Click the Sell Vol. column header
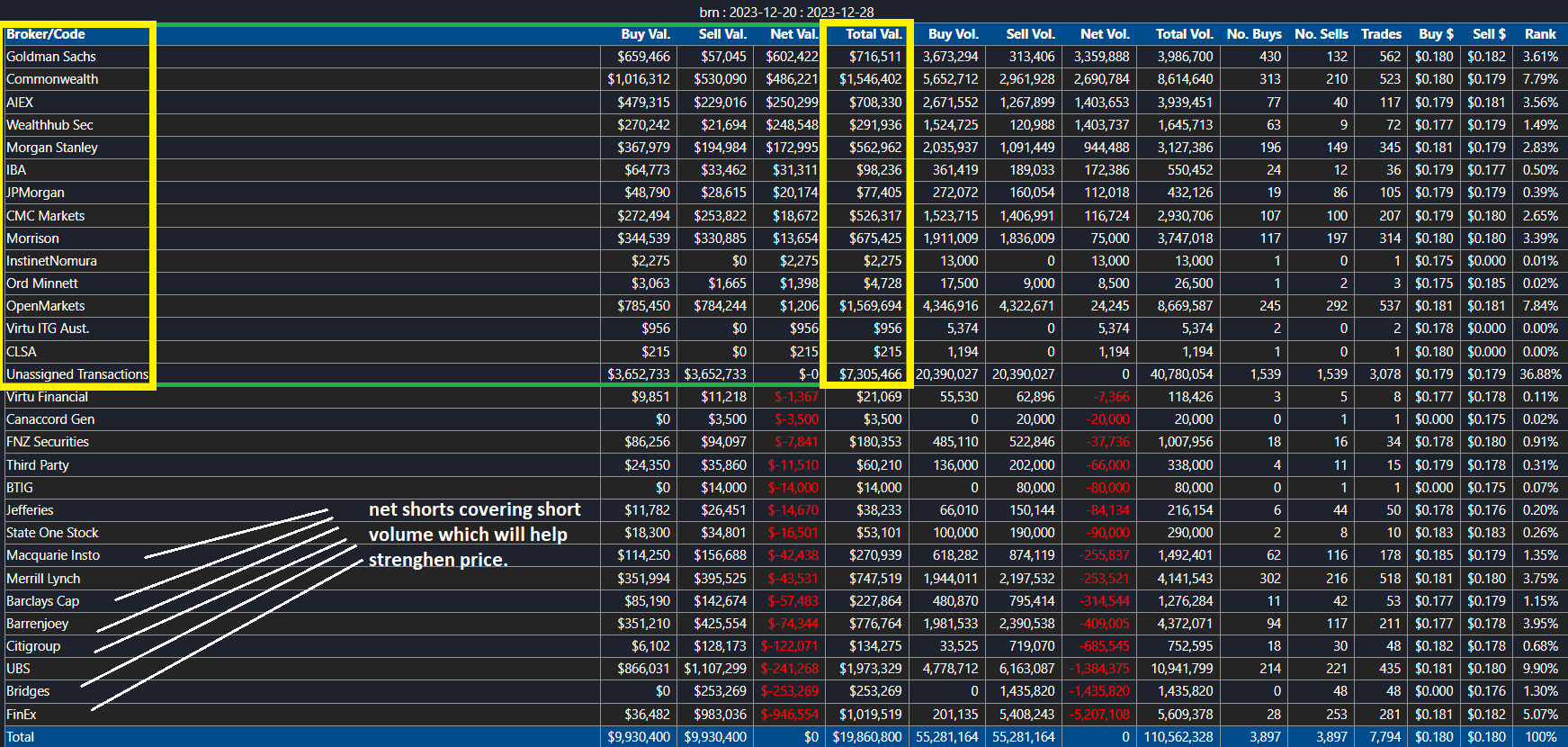 pos(1030,34)
